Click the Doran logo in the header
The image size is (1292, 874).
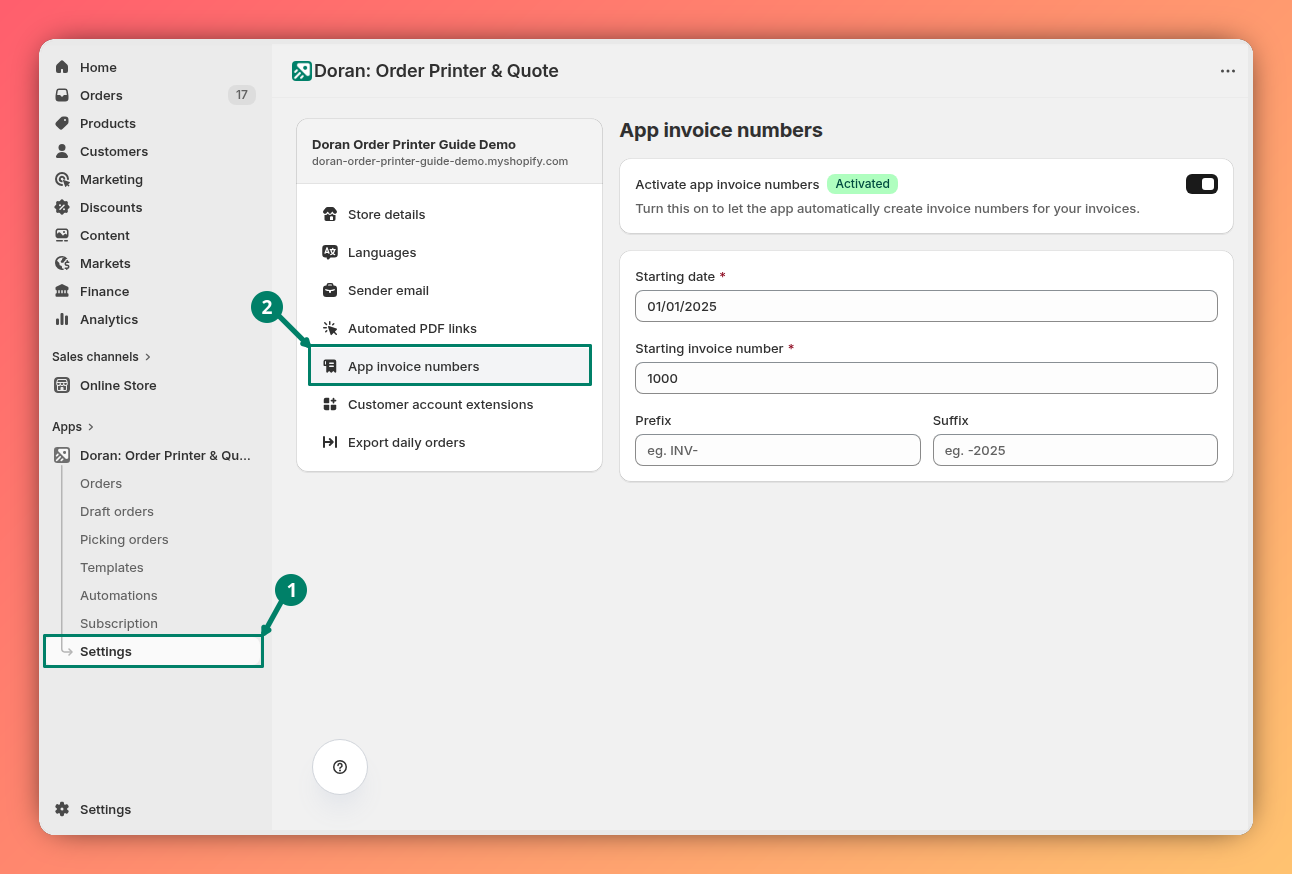[x=302, y=71]
